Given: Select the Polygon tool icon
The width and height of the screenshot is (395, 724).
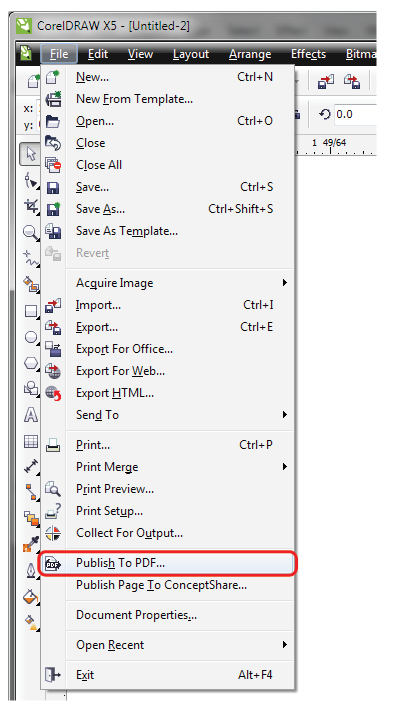Looking at the screenshot, I should 31,364.
